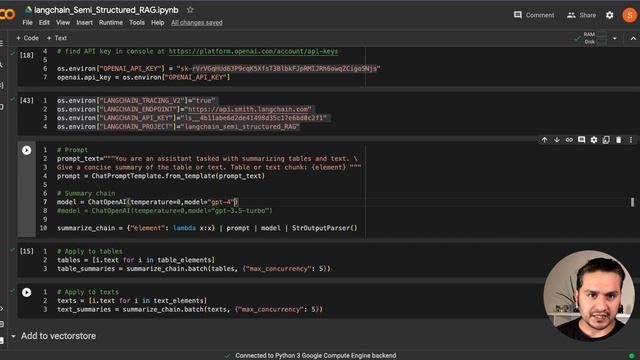Click the scrollbar marker at the right edge

632,202
